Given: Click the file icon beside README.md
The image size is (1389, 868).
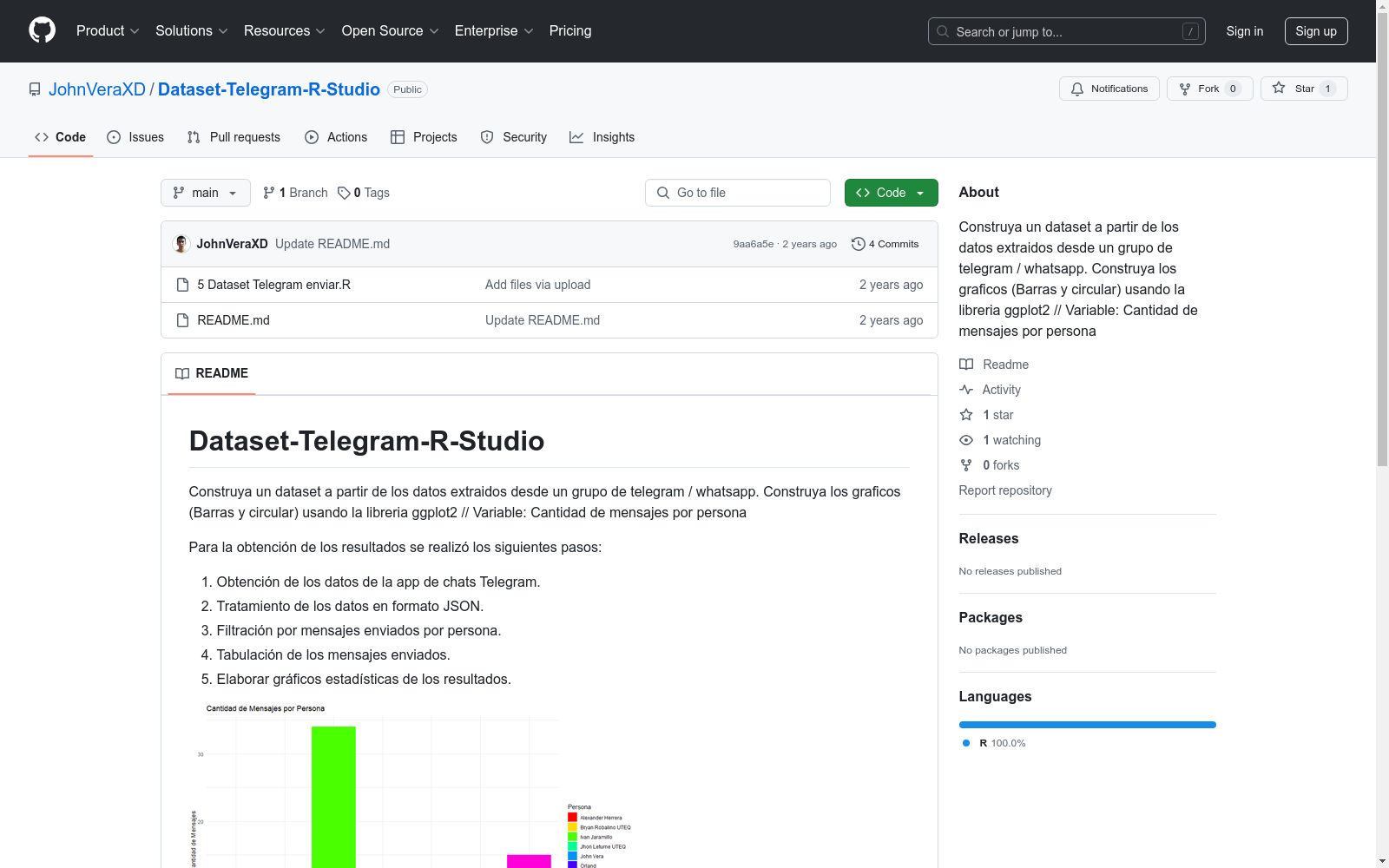Looking at the screenshot, I should 182,320.
